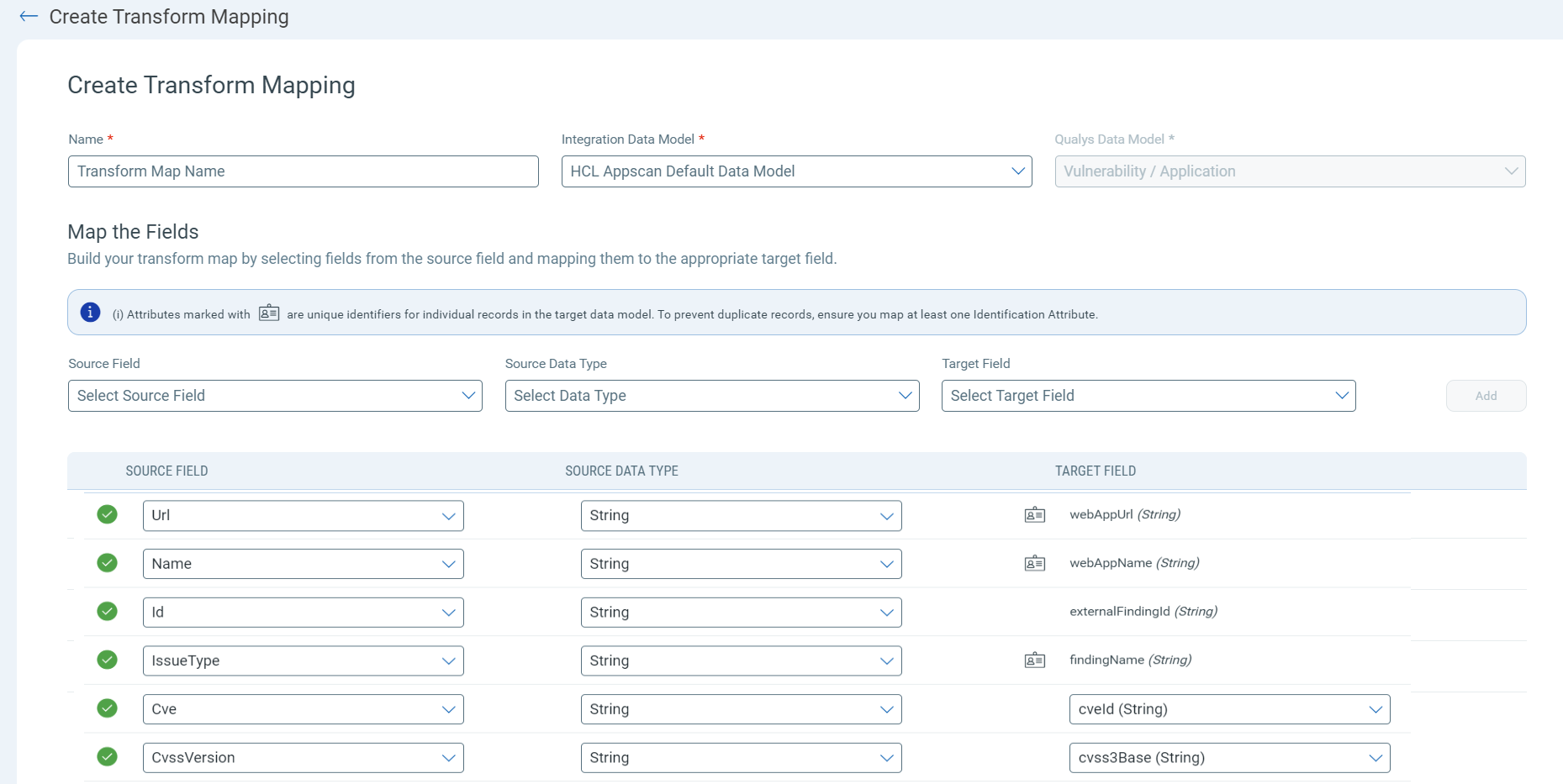Viewport: 1563px width, 784px height.
Task: Click the identifier icon beside webAppUrl
Action: coord(1034,515)
